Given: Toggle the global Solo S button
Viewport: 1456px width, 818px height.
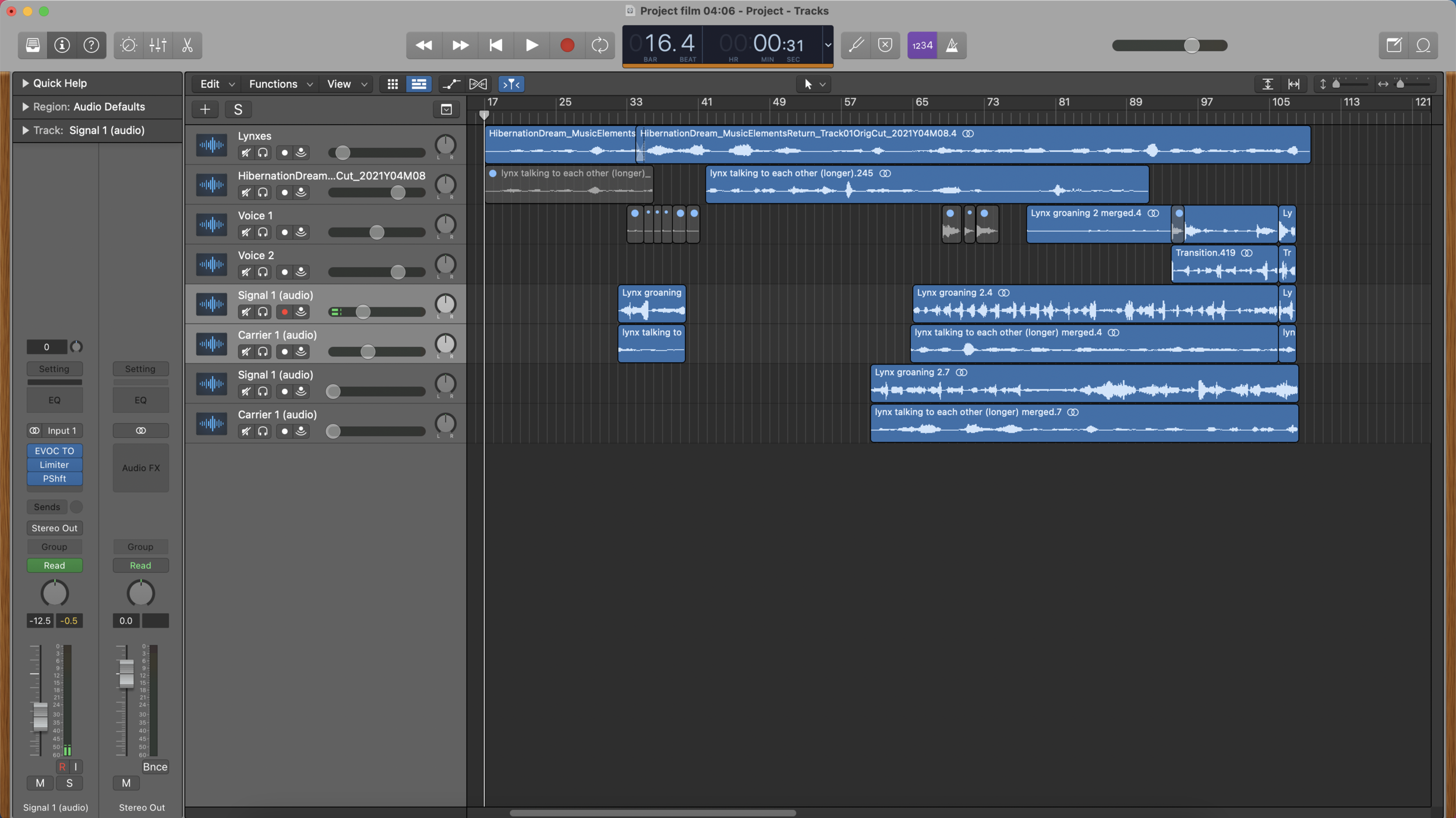Looking at the screenshot, I should (238, 109).
